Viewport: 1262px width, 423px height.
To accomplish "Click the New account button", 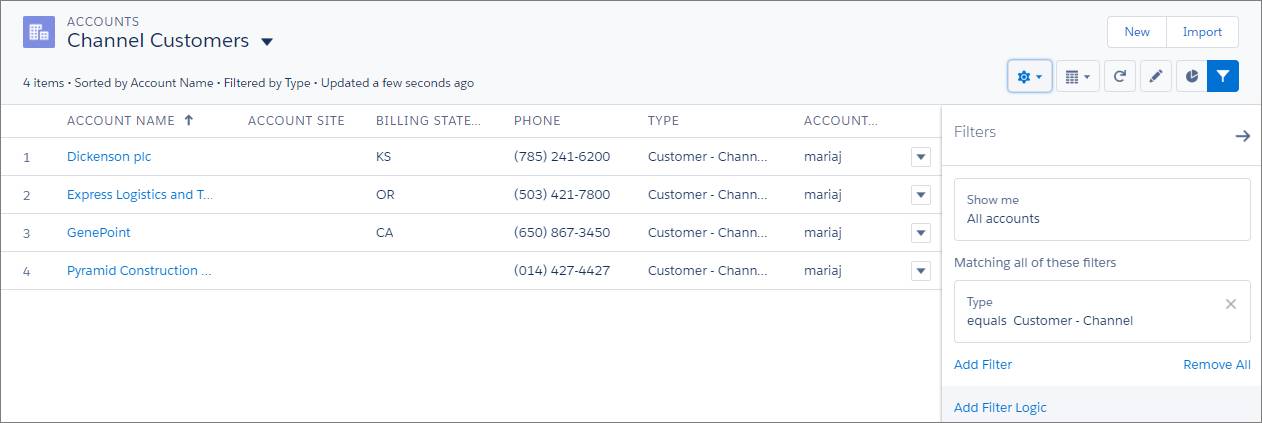I will coord(1136,32).
